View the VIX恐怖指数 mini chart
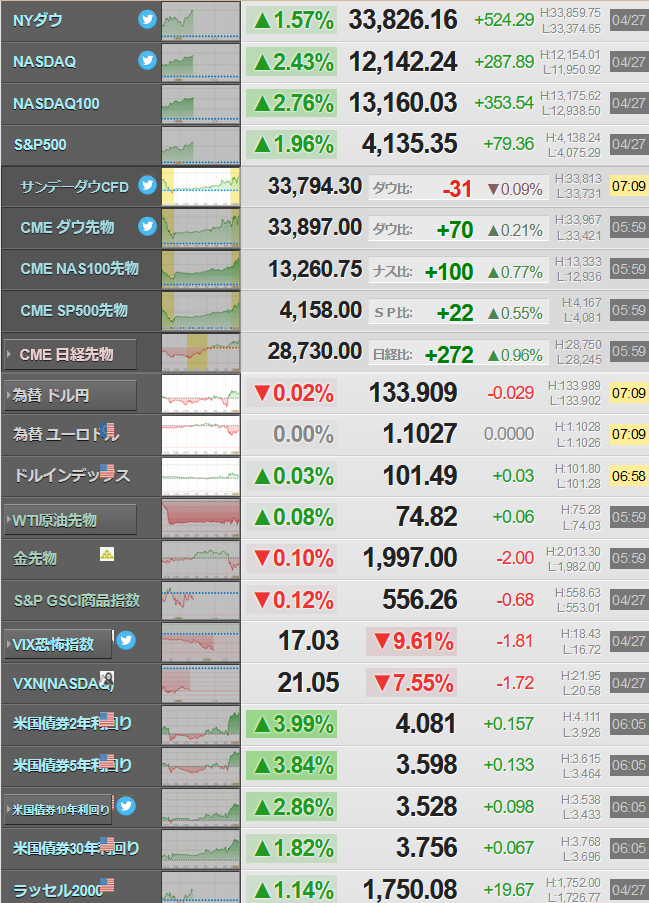The image size is (649, 903). 200,642
